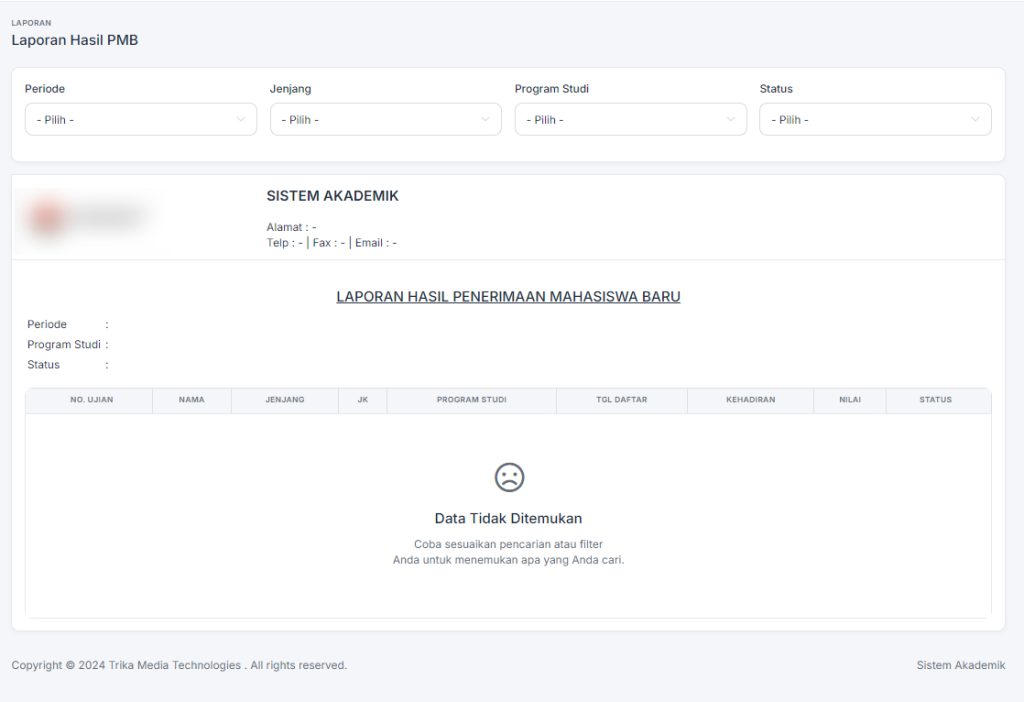The width and height of the screenshot is (1024, 702).
Task: Click the blurred institution logo
Action: click(87, 217)
